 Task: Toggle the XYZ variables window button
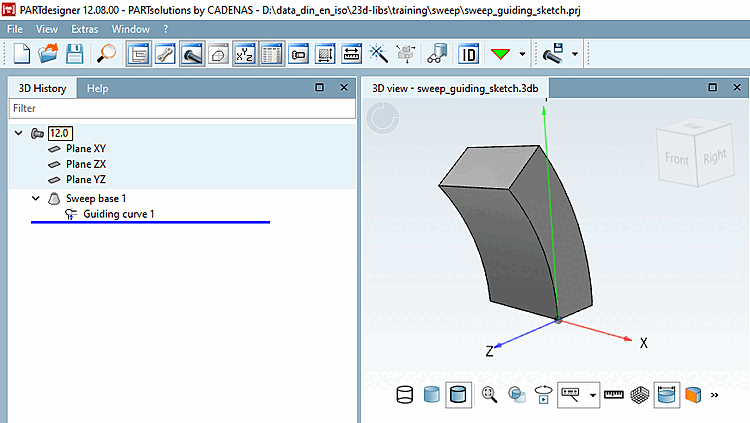pos(245,54)
